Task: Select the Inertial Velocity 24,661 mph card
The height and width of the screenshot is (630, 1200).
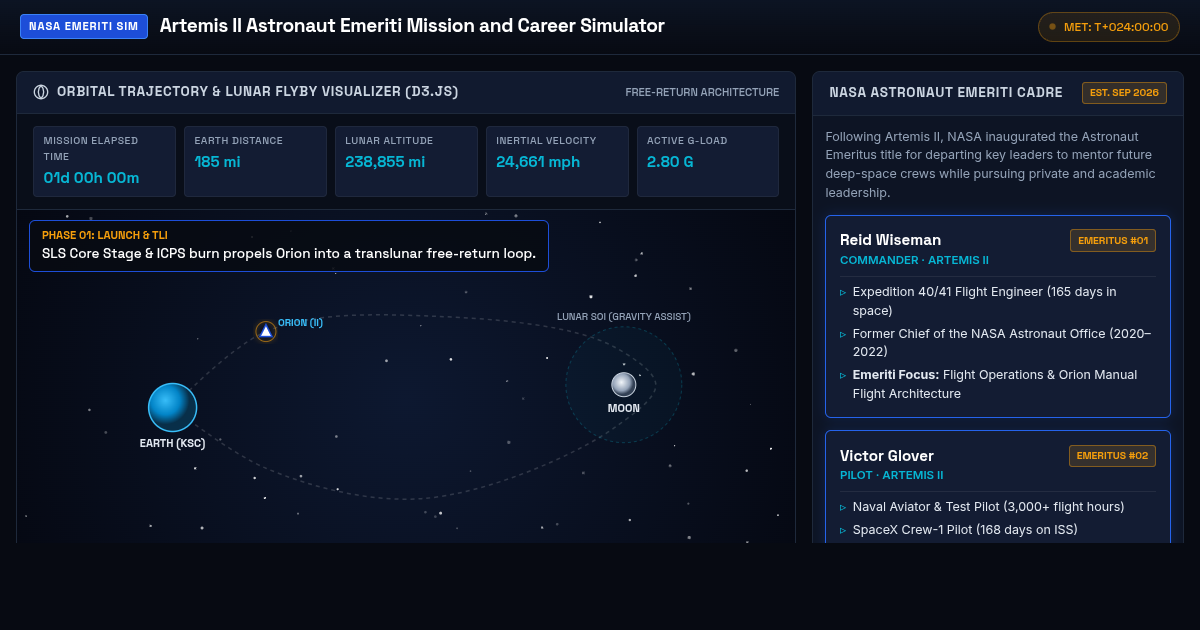Action: point(557,161)
